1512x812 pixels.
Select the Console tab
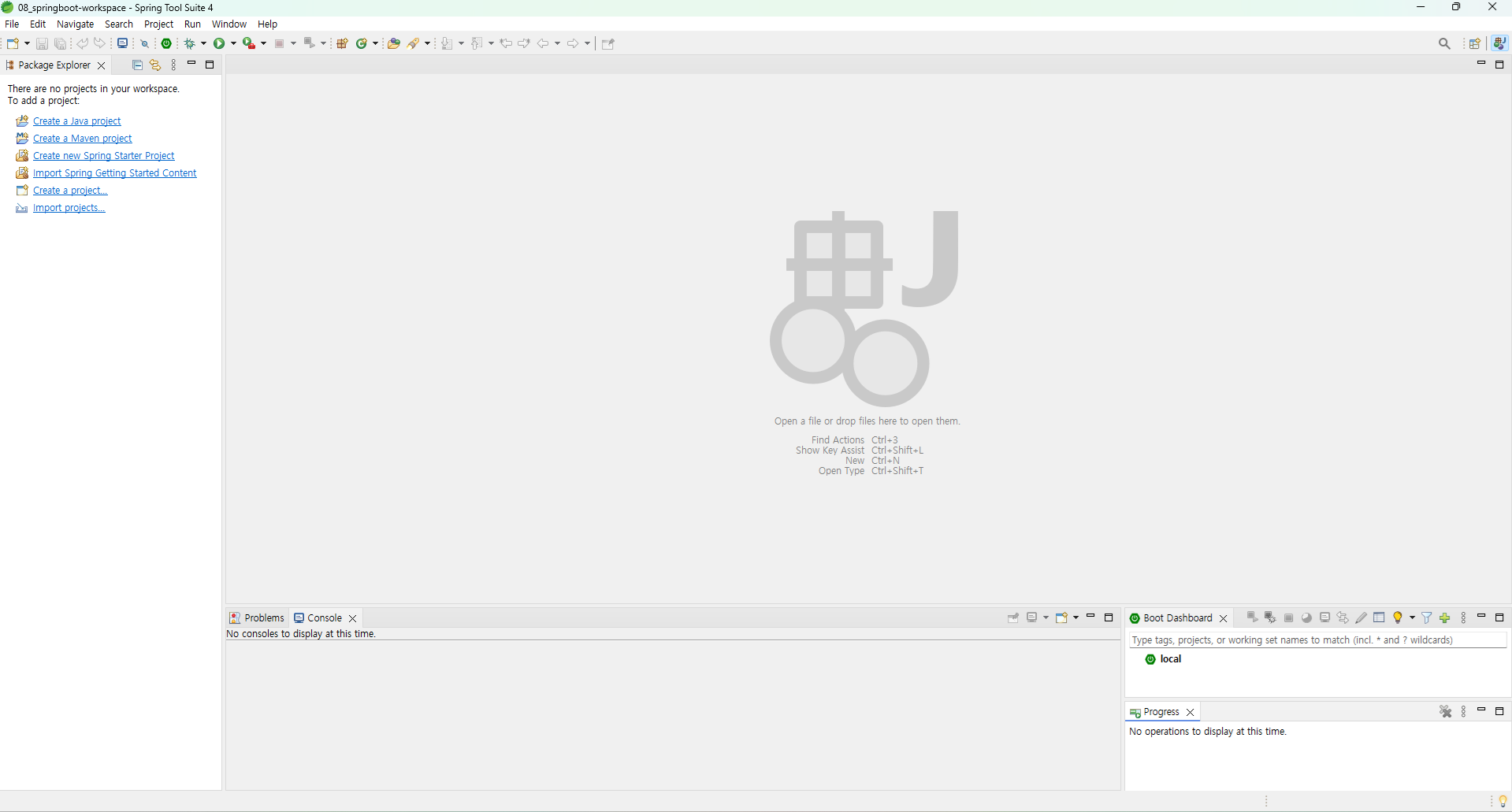click(x=324, y=618)
